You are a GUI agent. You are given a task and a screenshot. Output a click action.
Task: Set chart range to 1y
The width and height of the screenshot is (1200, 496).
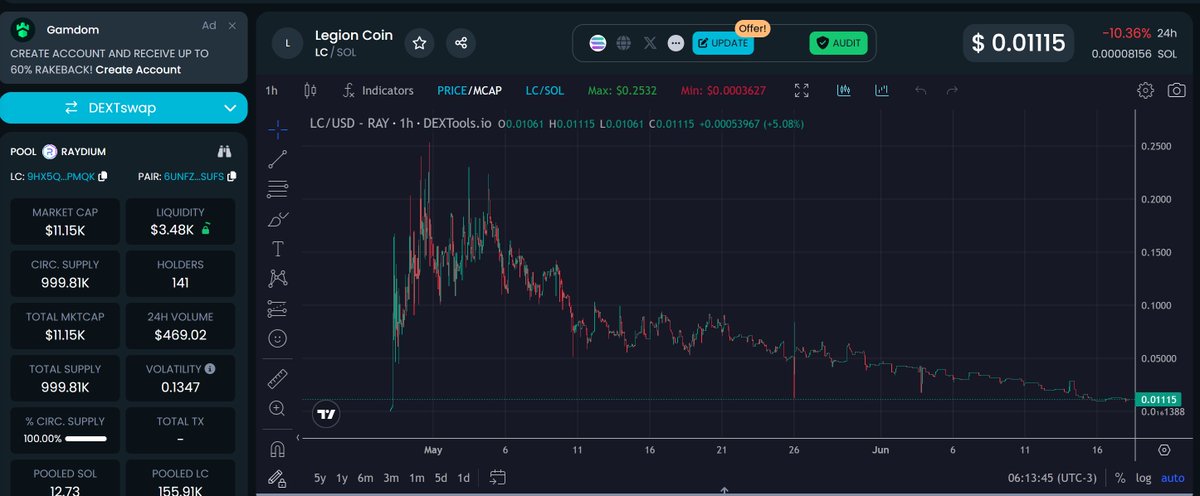(343, 477)
